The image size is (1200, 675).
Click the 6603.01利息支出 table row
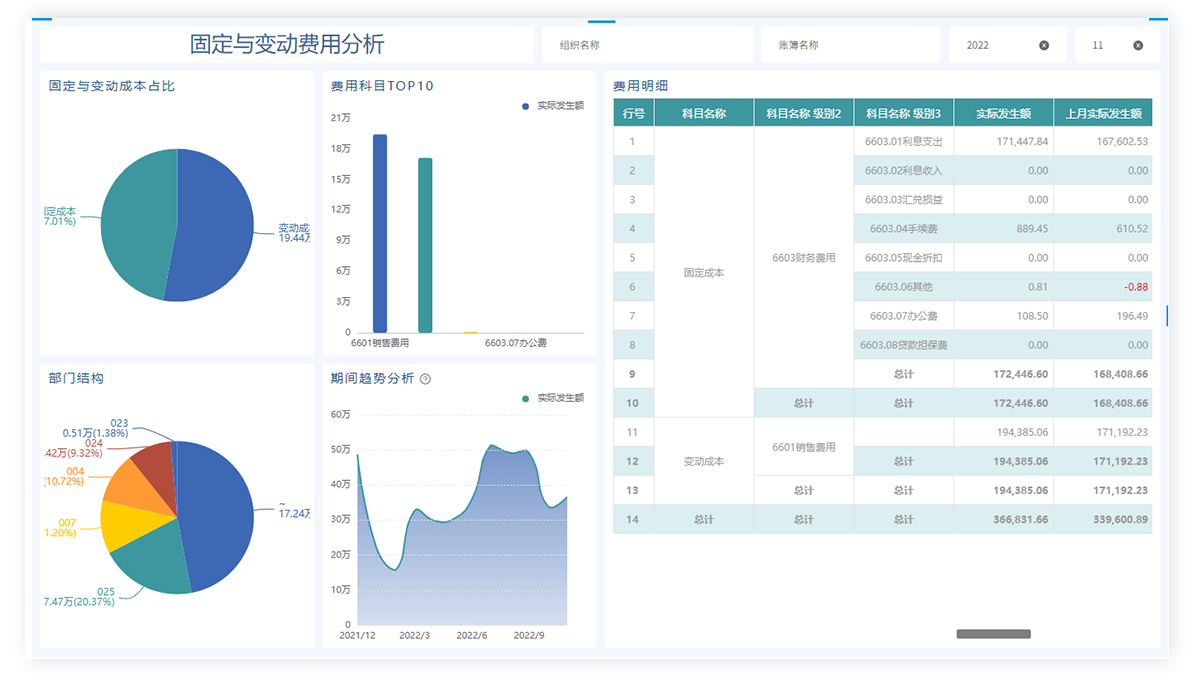point(903,141)
